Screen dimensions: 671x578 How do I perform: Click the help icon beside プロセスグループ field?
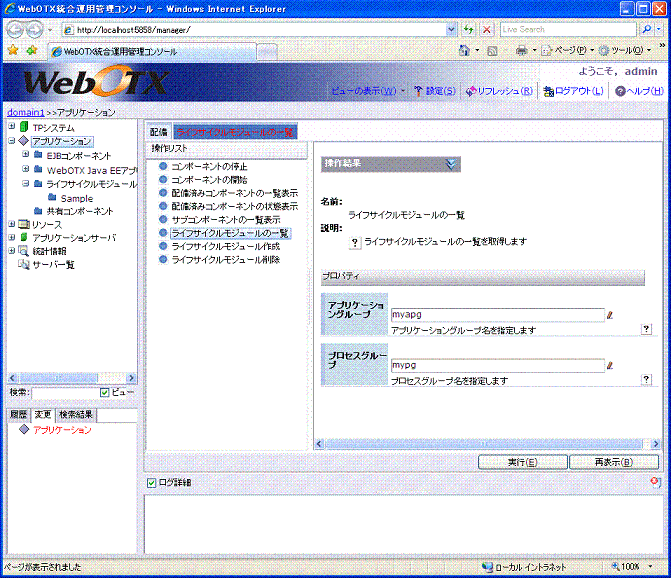[x=646, y=380]
